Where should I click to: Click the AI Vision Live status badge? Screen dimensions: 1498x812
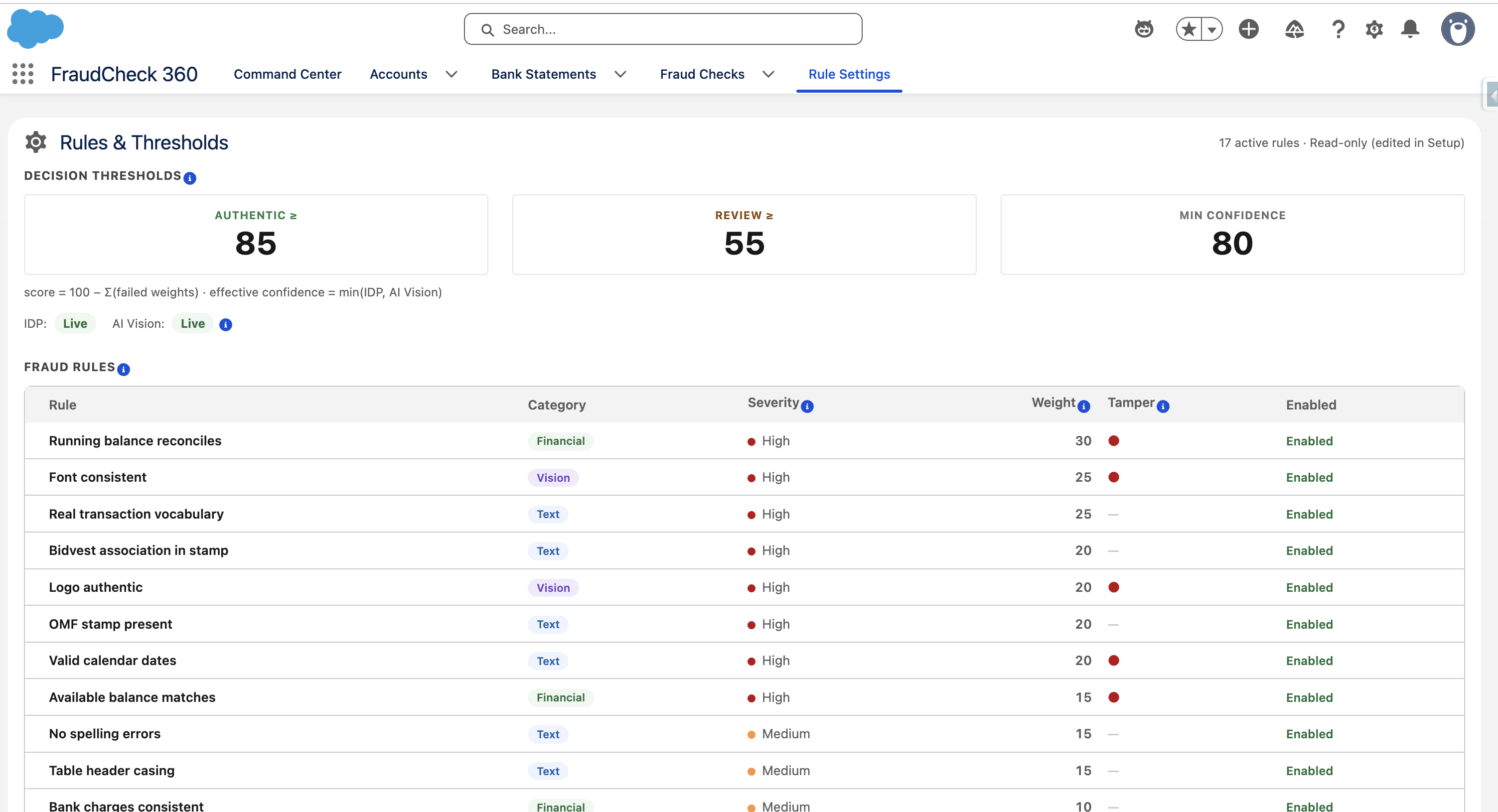[192, 324]
